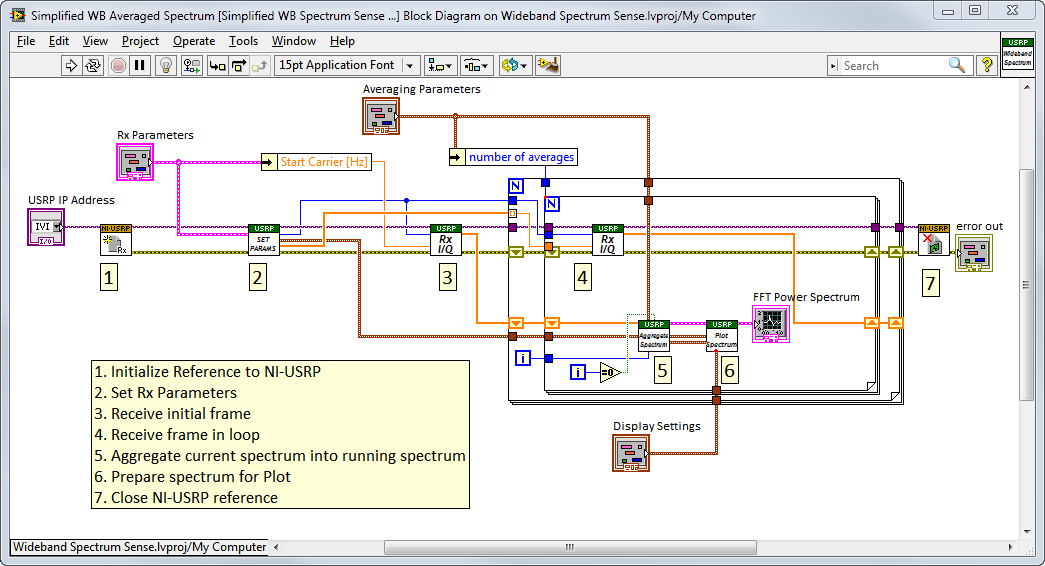Click the Pause button

coord(140,66)
